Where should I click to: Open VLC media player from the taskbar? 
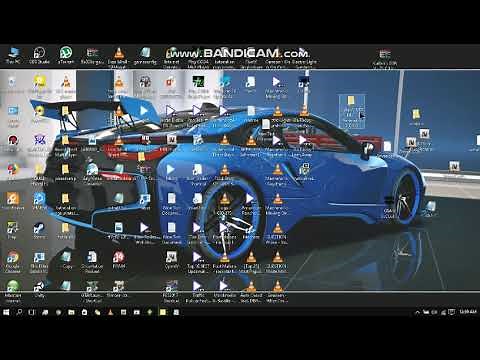(110, 312)
